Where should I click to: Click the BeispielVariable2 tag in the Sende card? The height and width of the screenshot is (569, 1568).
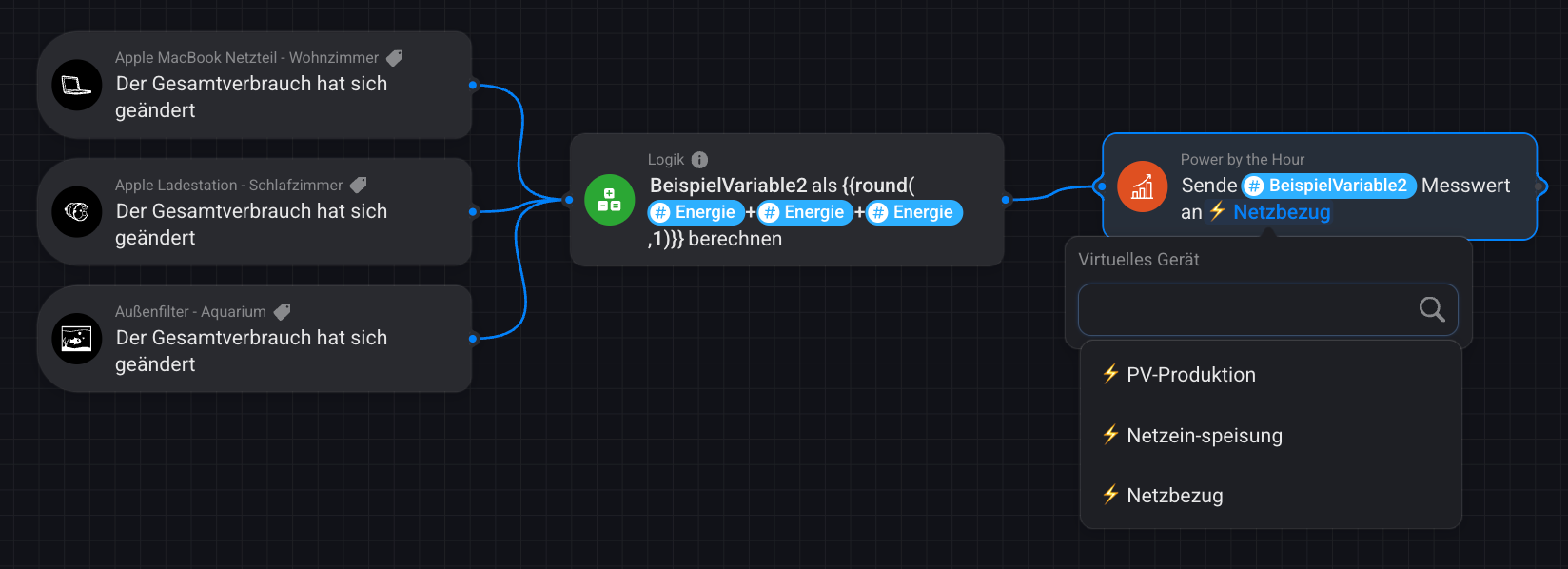tap(1329, 186)
